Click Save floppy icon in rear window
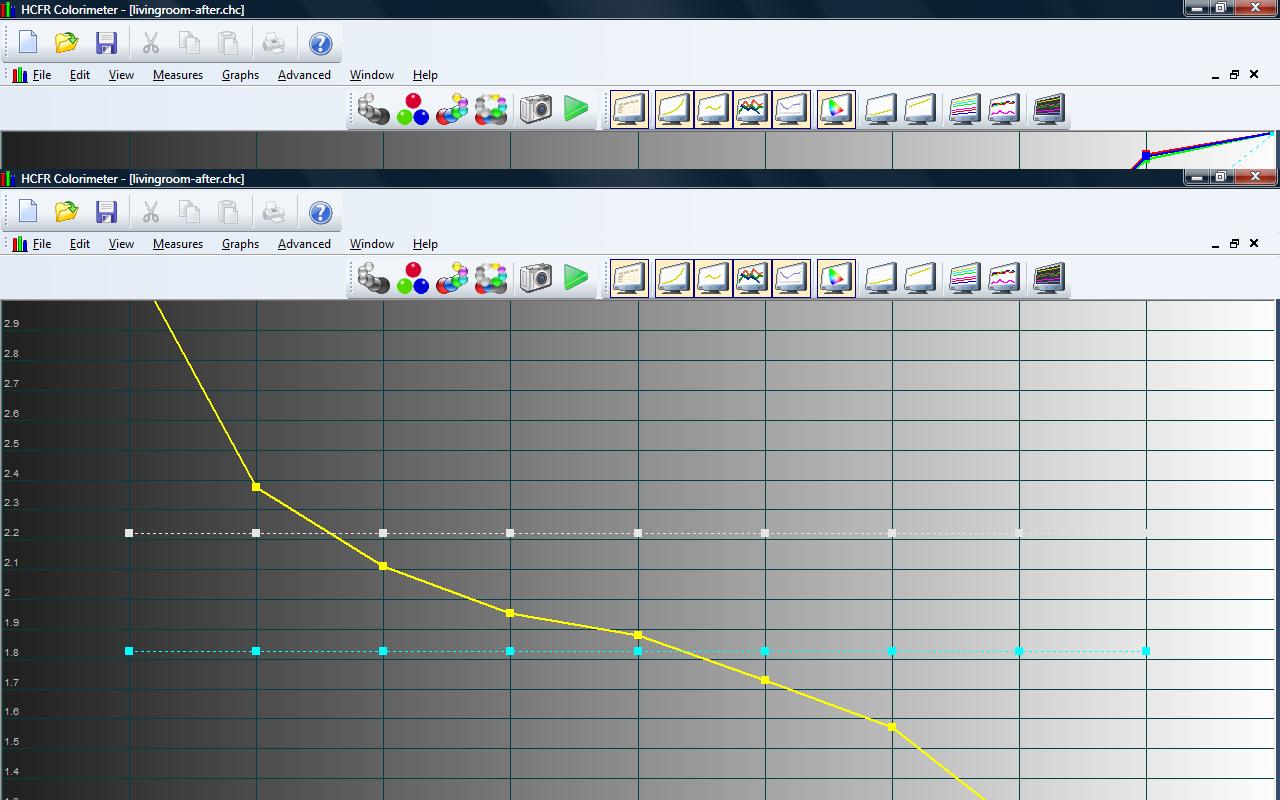1280x800 pixels. (x=106, y=43)
